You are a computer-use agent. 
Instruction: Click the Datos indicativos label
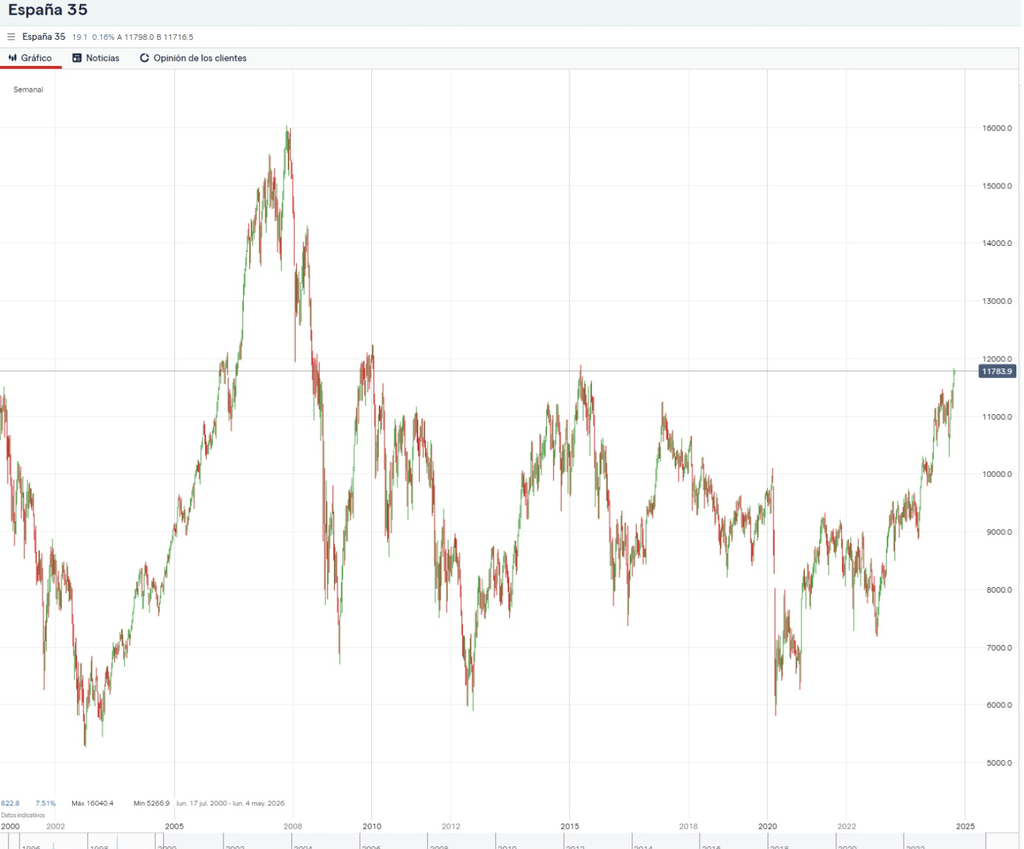coord(24,814)
